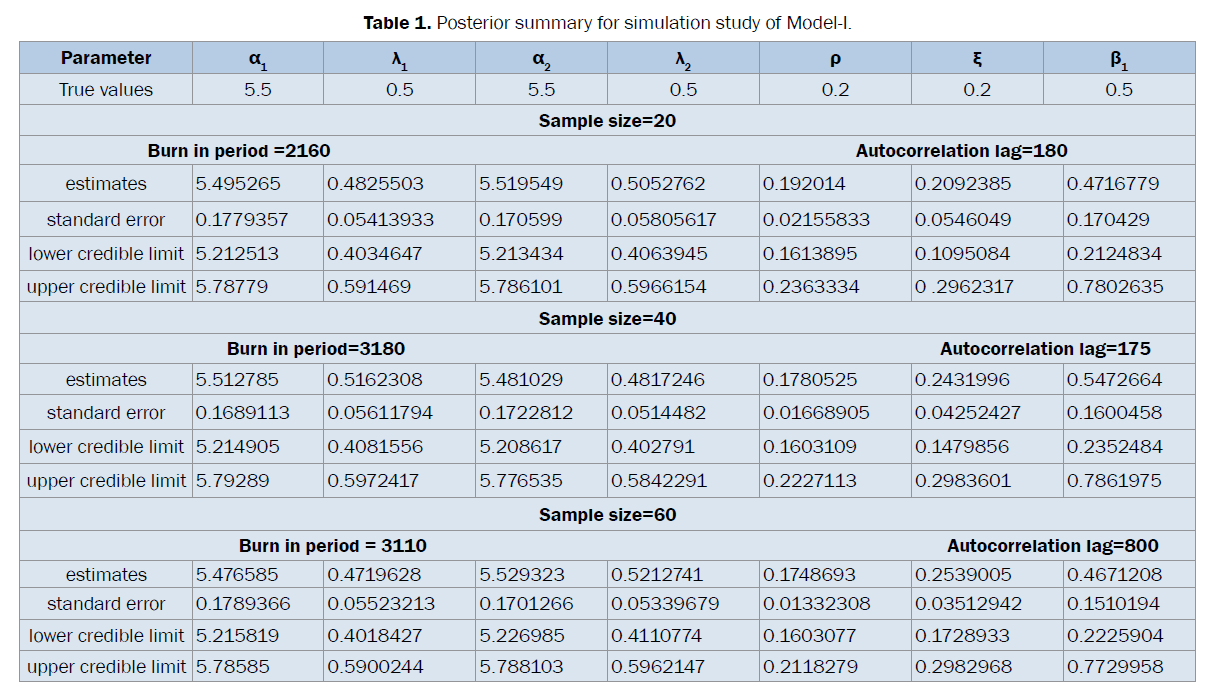Click the 'Burn in period=3180' text
This screenshot has width=1220, height=694.
(316, 349)
